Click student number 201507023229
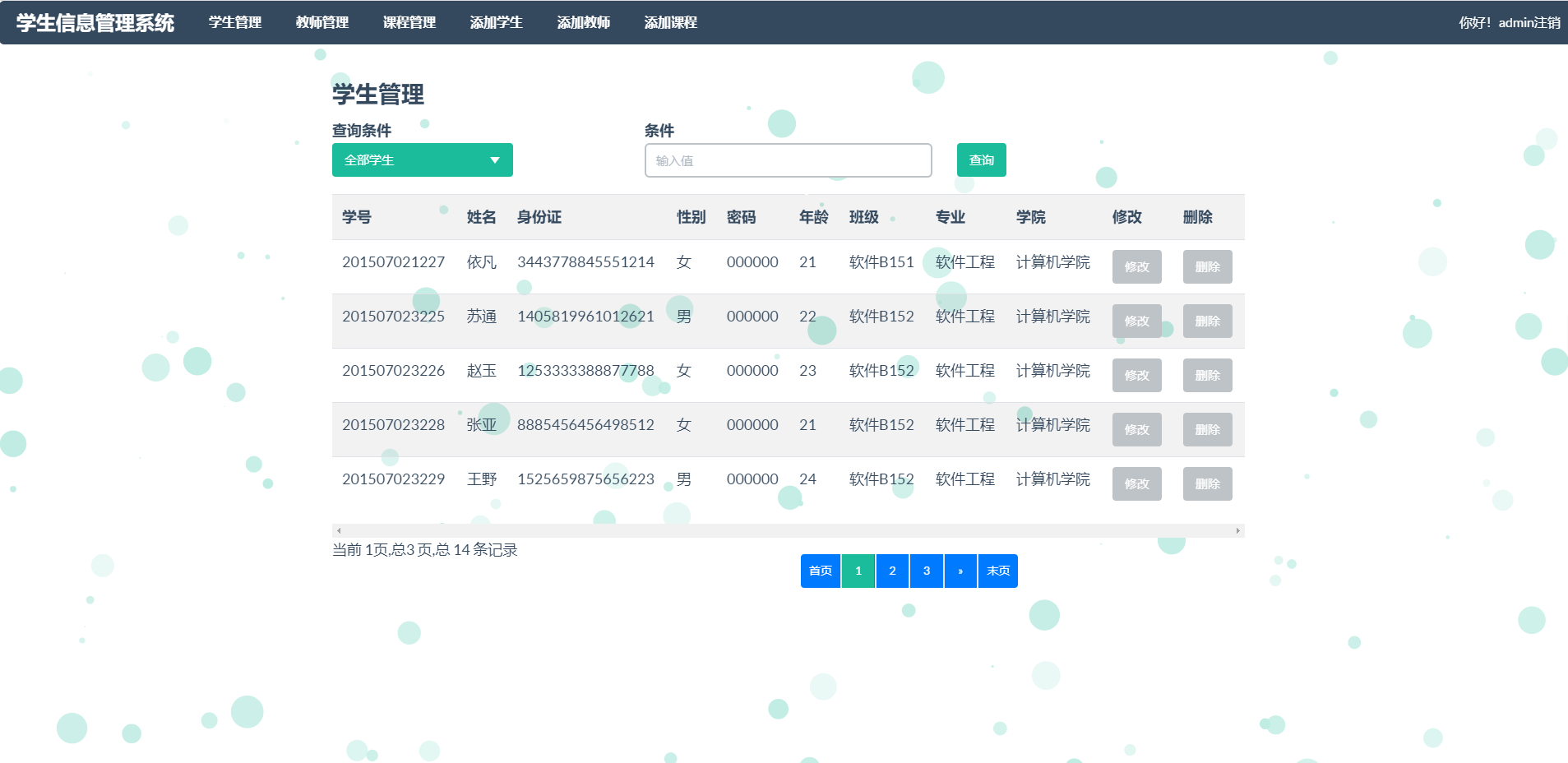Viewport: 1568px width, 763px height. [394, 479]
